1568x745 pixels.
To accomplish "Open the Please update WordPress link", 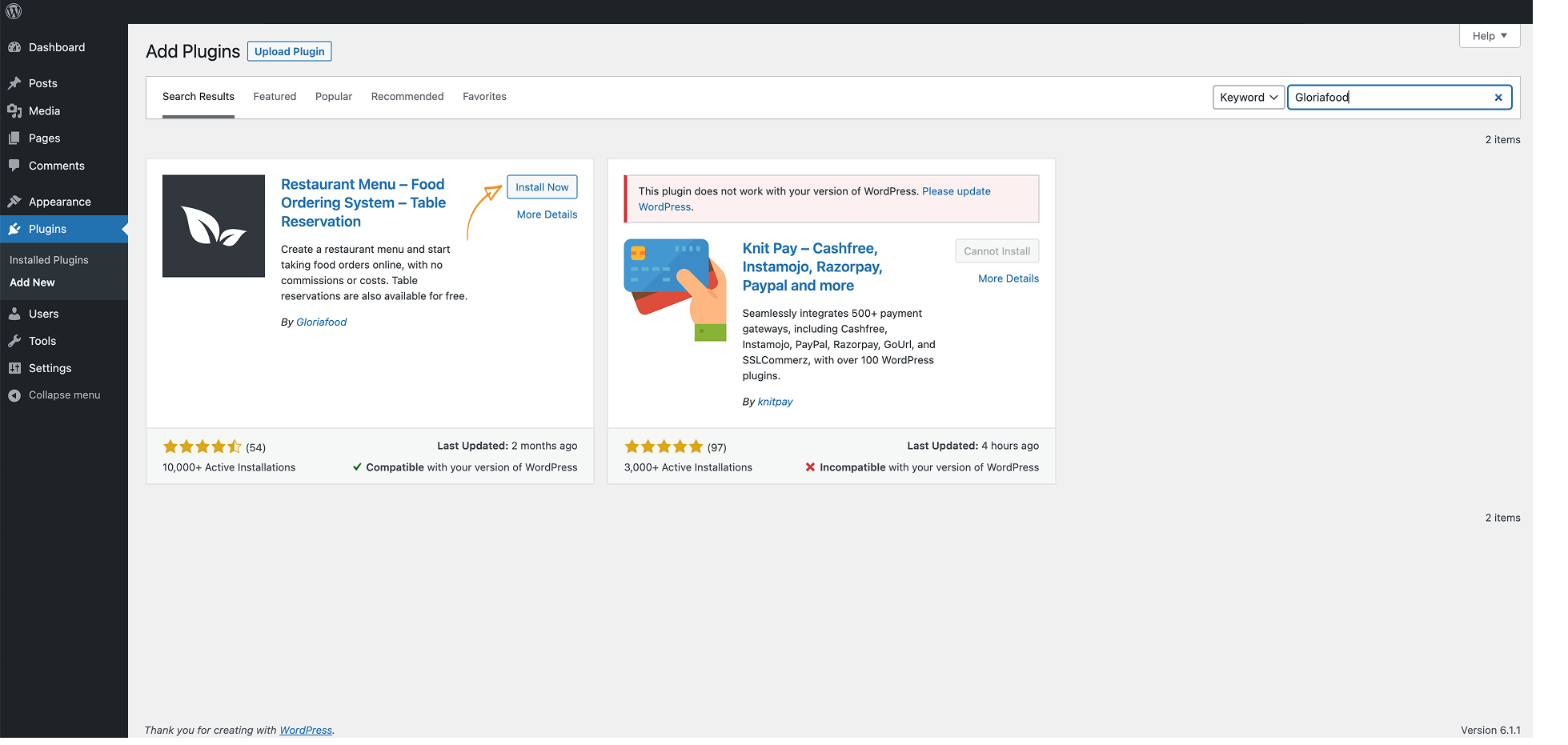I will [x=956, y=191].
